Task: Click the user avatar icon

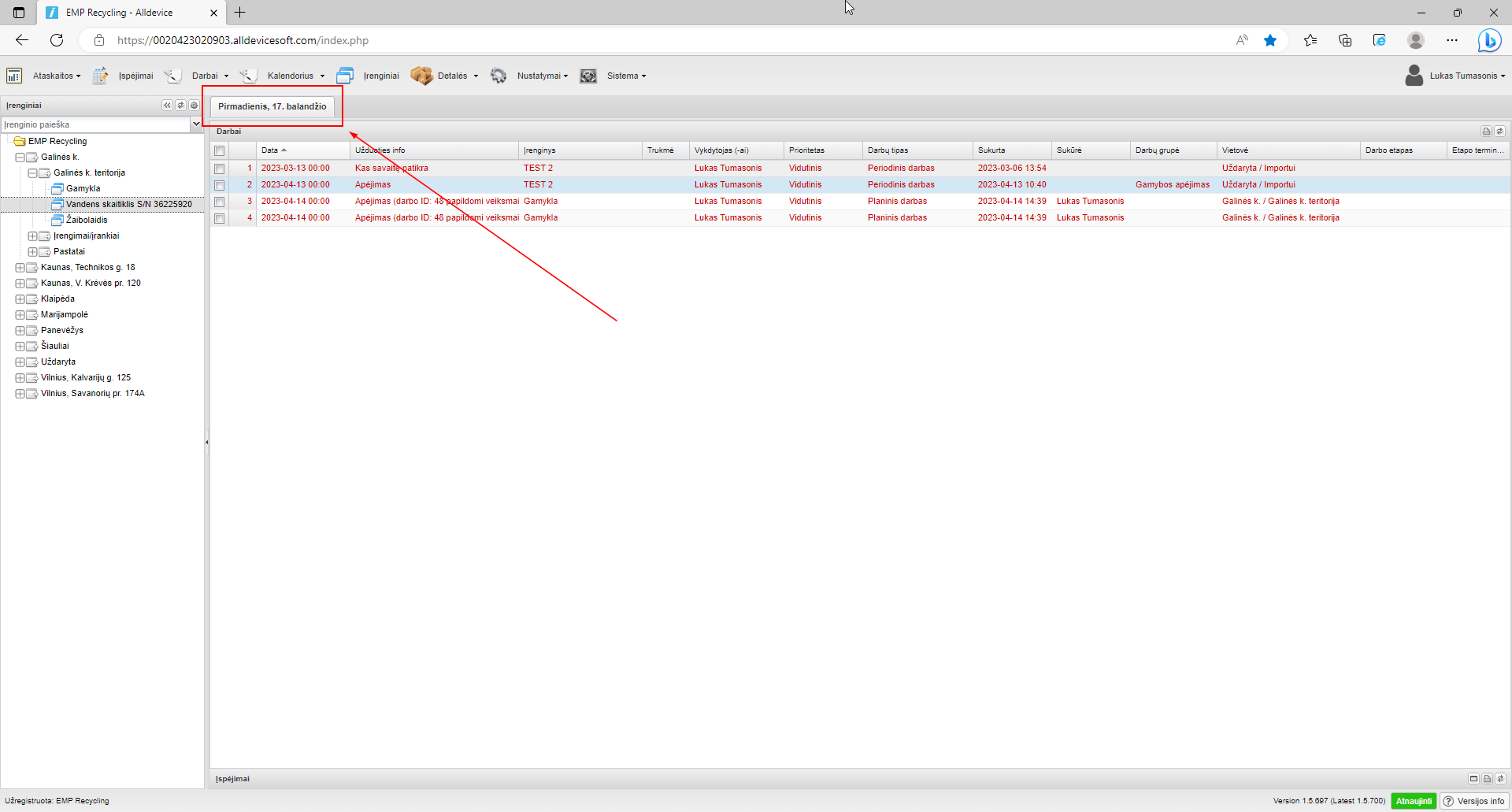Action: [1414, 76]
